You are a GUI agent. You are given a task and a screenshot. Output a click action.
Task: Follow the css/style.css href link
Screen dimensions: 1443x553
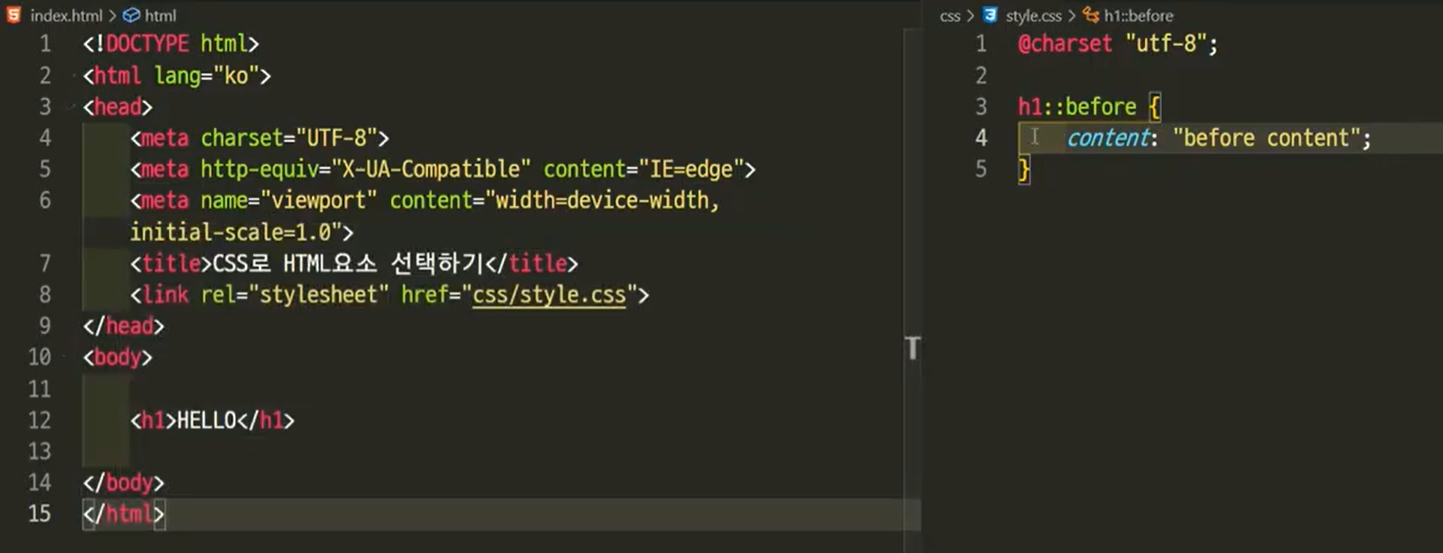(x=548, y=295)
